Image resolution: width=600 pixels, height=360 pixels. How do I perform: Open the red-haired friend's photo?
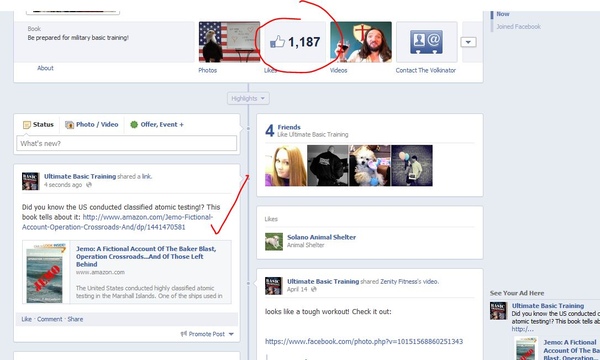(x=286, y=166)
